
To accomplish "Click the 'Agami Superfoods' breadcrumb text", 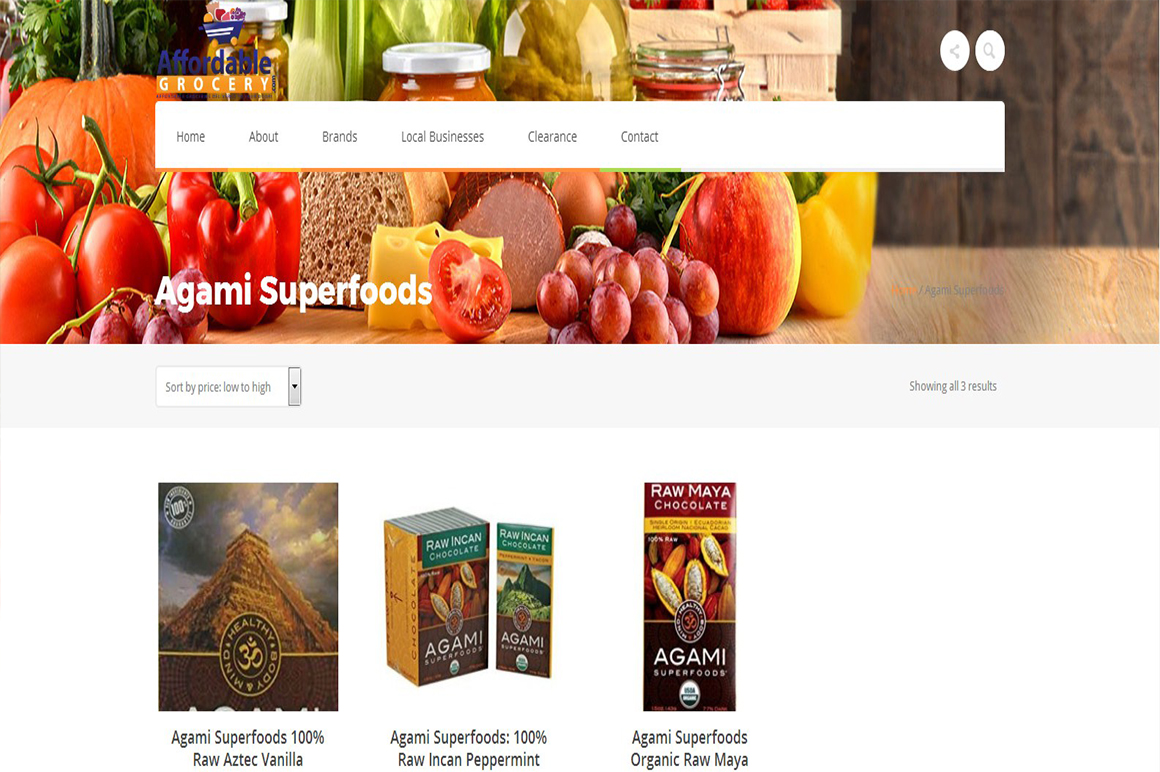I will click(x=964, y=290).
